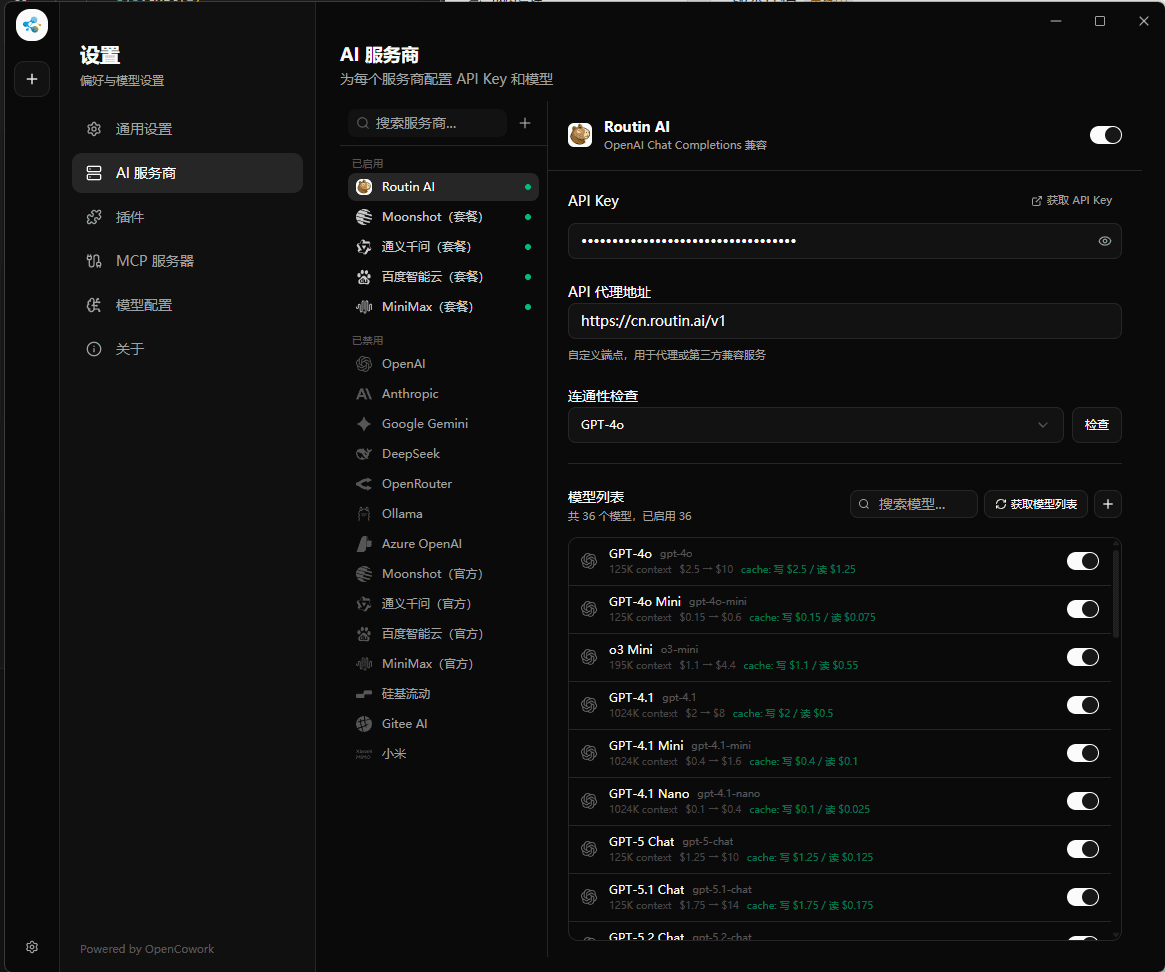Click the add model plus button

pos(1107,505)
